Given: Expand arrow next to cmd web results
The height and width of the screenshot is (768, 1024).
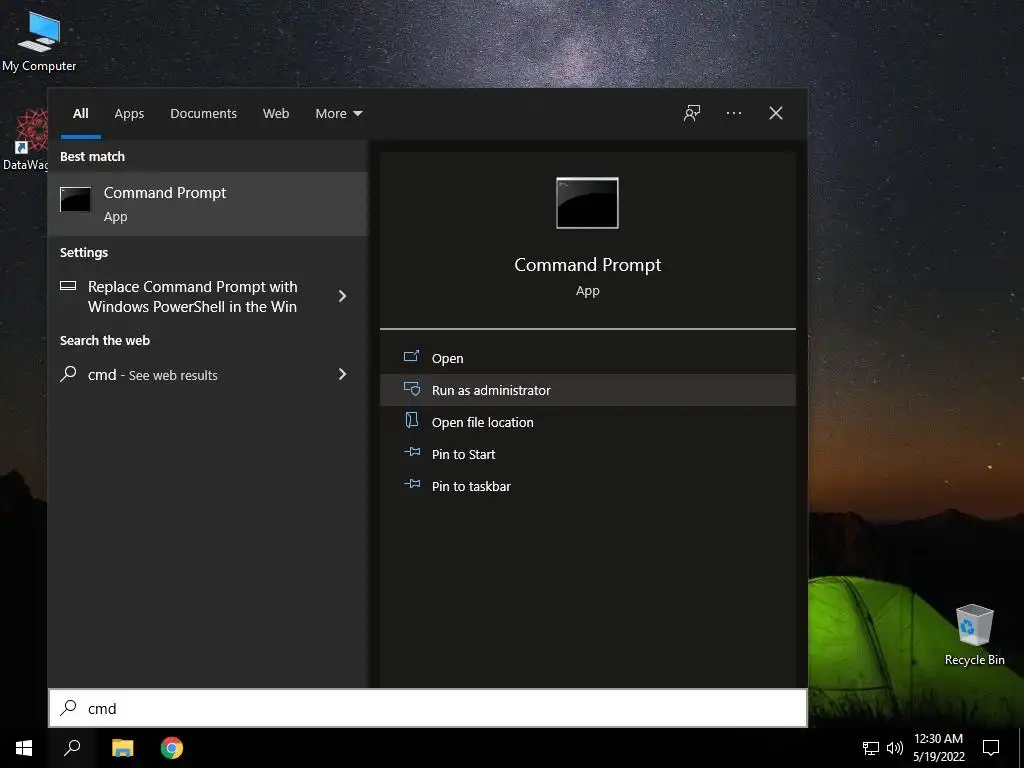Looking at the screenshot, I should click(x=342, y=374).
